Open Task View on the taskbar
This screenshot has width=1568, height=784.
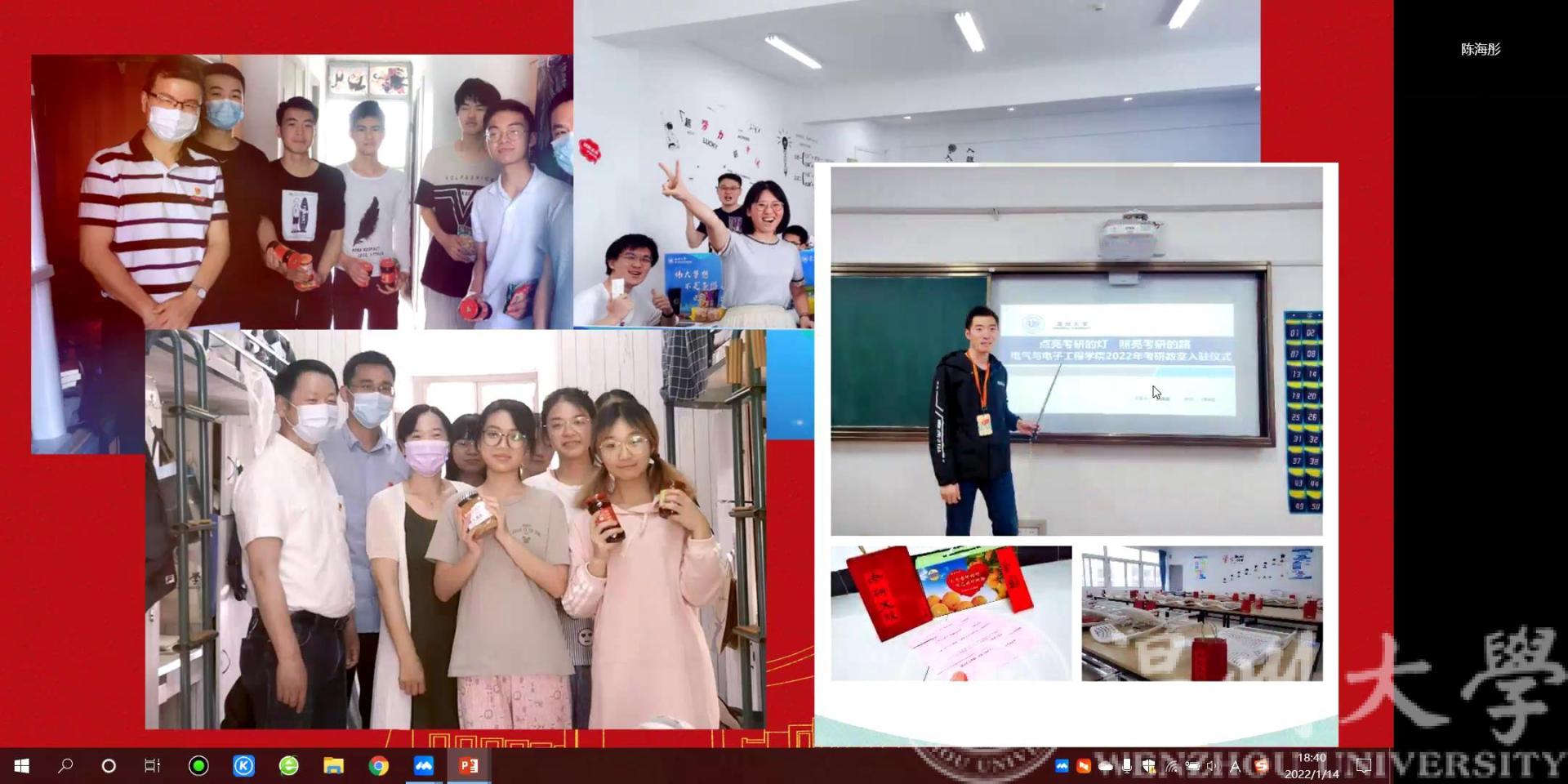click(x=153, y=766)
